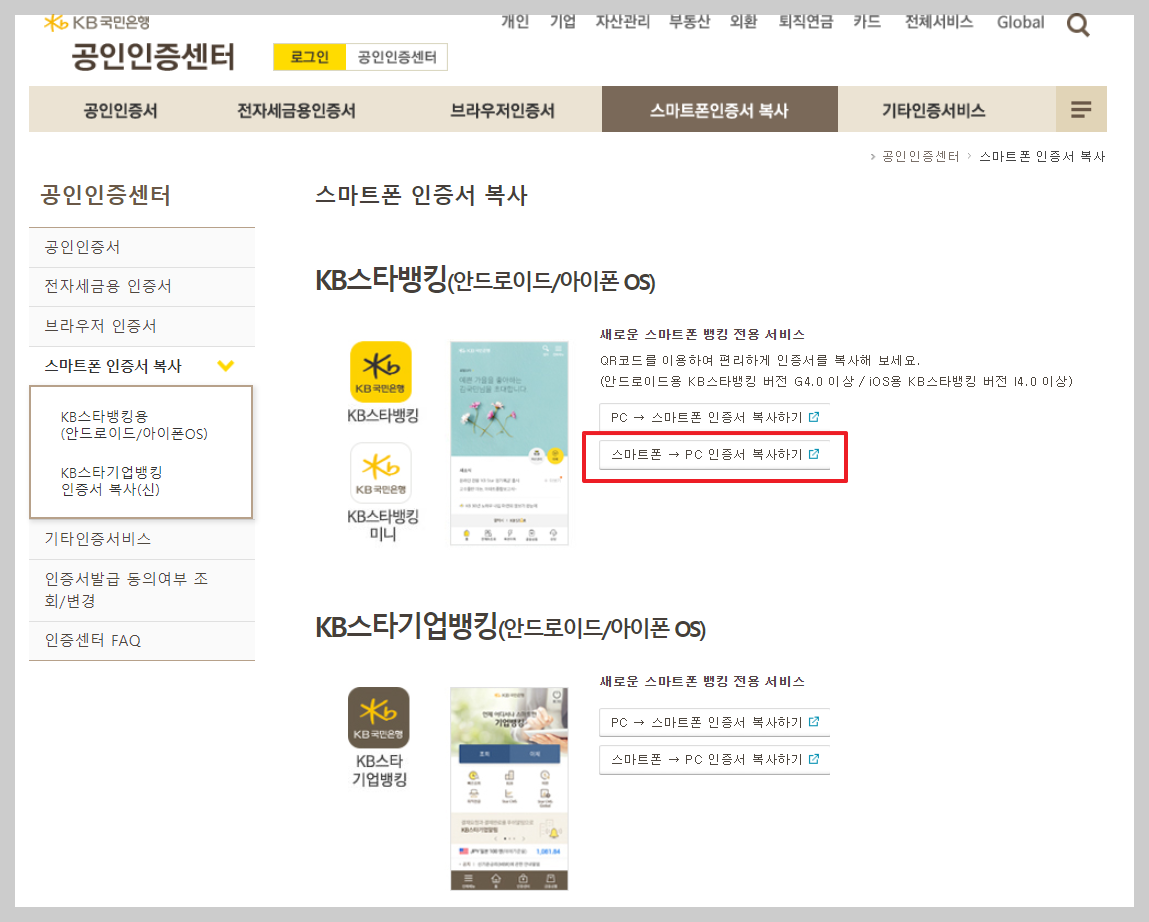The height and width of the screenshot is (922, 1149).
Task: Open 전자세금용 인증서 in the sidebar
Action: 142,287
